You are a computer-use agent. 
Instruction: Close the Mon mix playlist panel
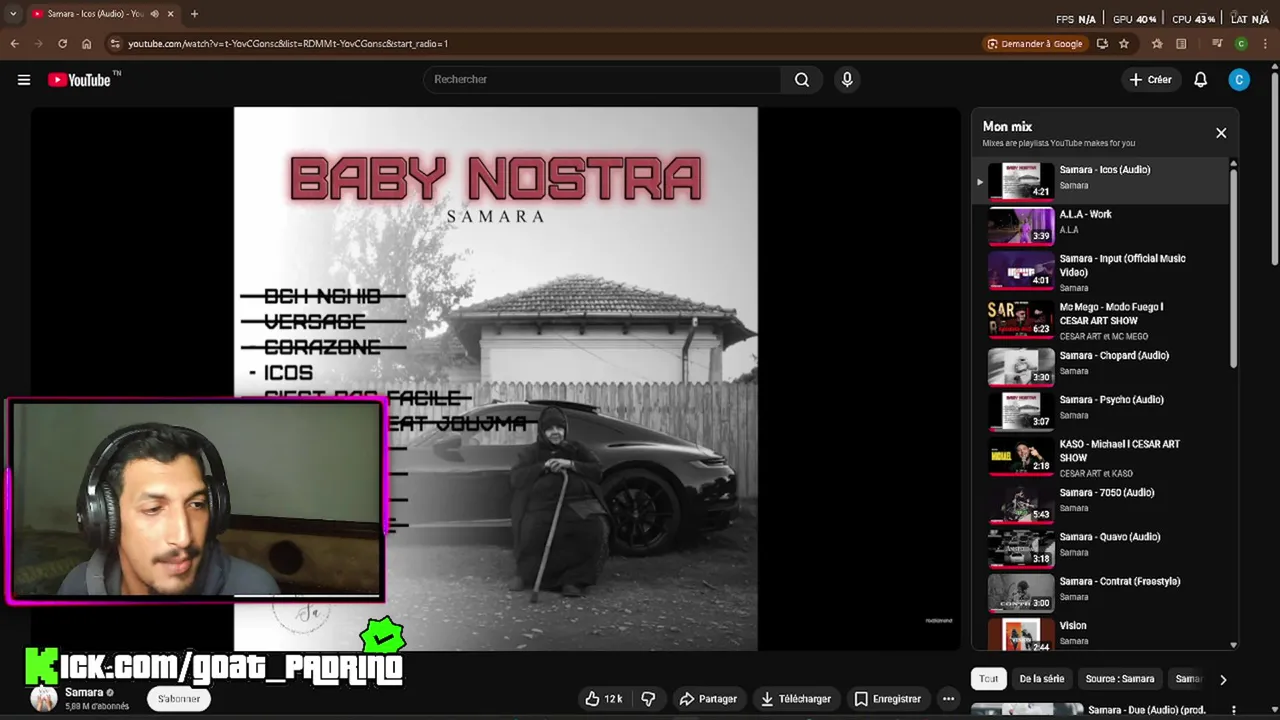(x=1221, y=133)
